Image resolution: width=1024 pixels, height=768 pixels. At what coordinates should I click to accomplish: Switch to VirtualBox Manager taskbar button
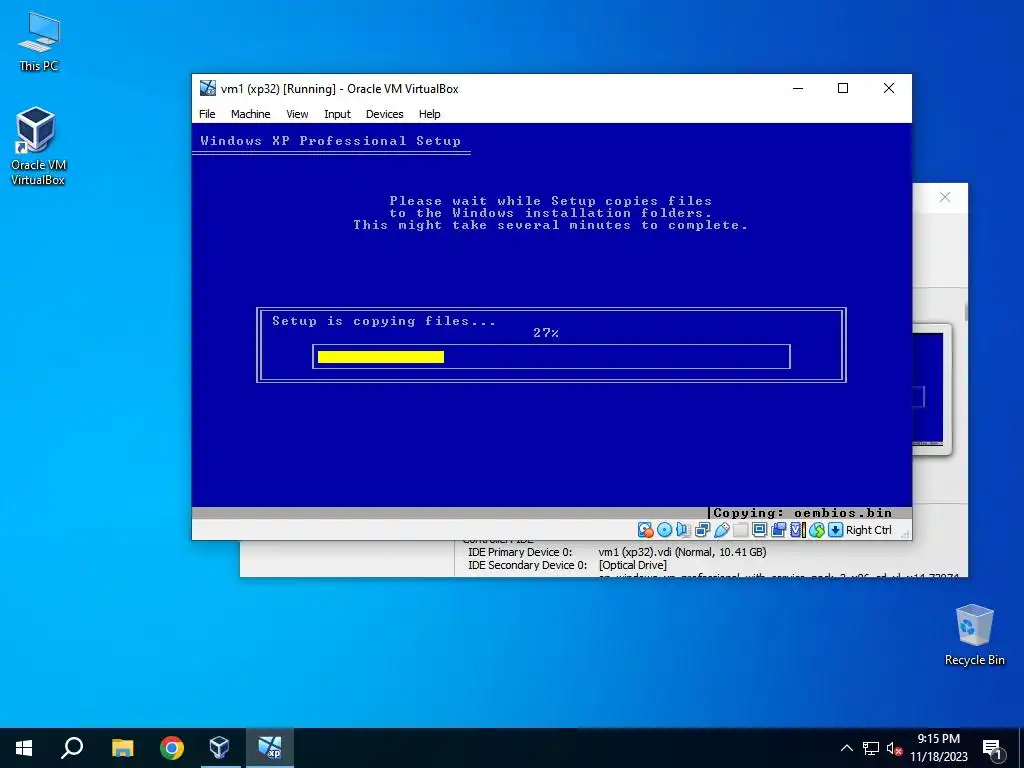tap(219, 748)
